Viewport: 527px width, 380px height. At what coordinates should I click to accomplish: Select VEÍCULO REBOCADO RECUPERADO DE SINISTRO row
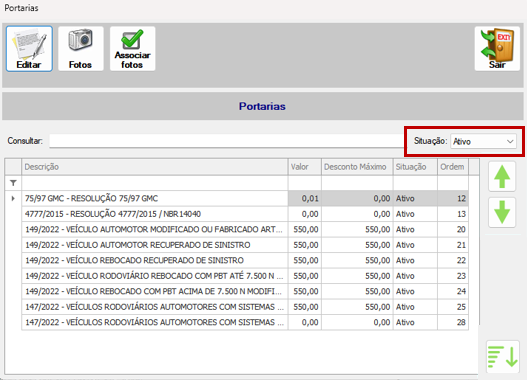point(245,260)
